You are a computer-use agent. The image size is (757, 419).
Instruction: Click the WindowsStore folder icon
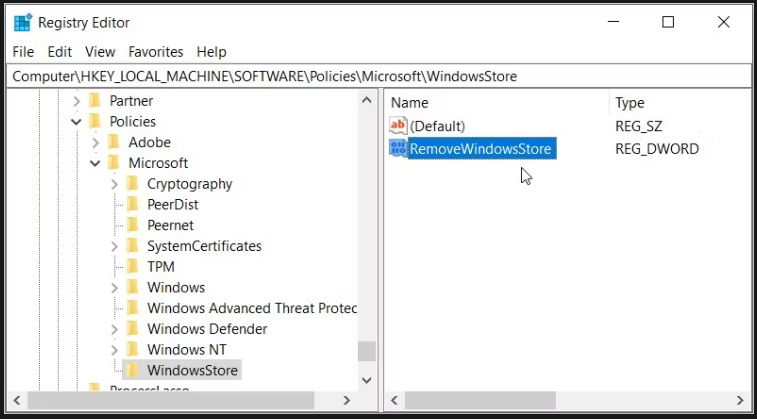point(133,370)
